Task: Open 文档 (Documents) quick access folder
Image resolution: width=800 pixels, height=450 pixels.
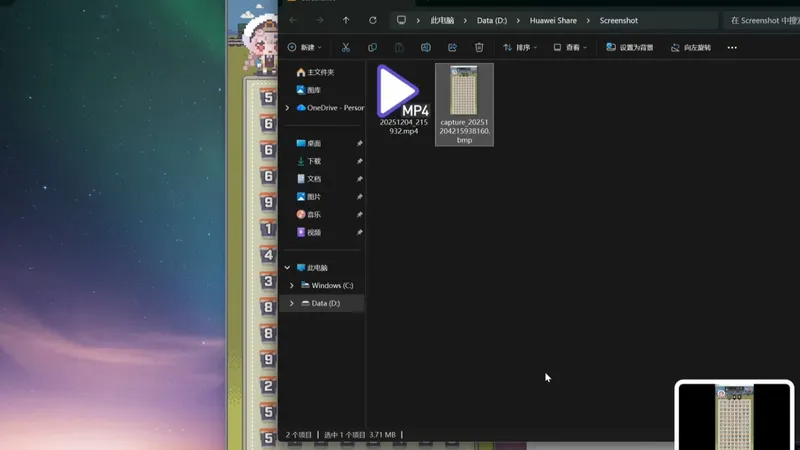Action: [309, 179]
